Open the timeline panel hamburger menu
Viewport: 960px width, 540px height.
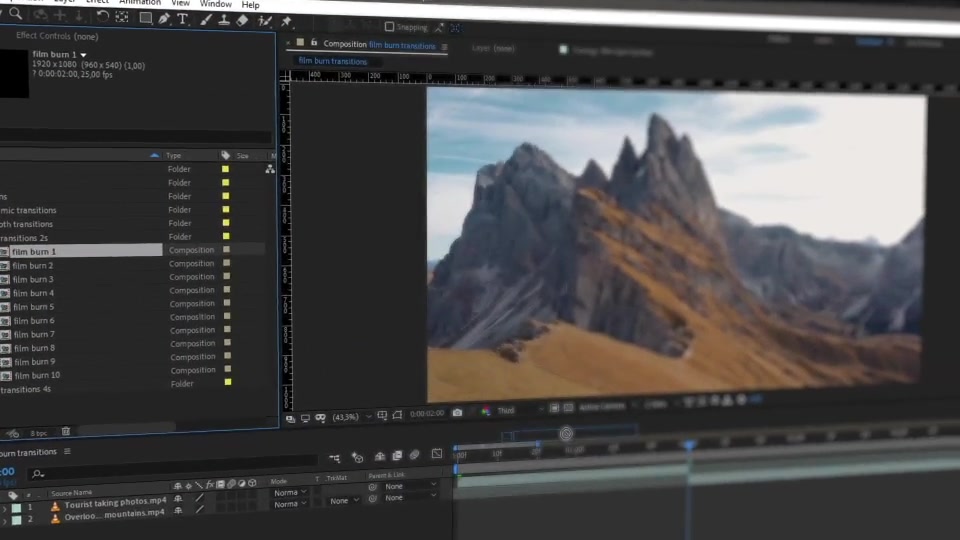tap(67, 451)
